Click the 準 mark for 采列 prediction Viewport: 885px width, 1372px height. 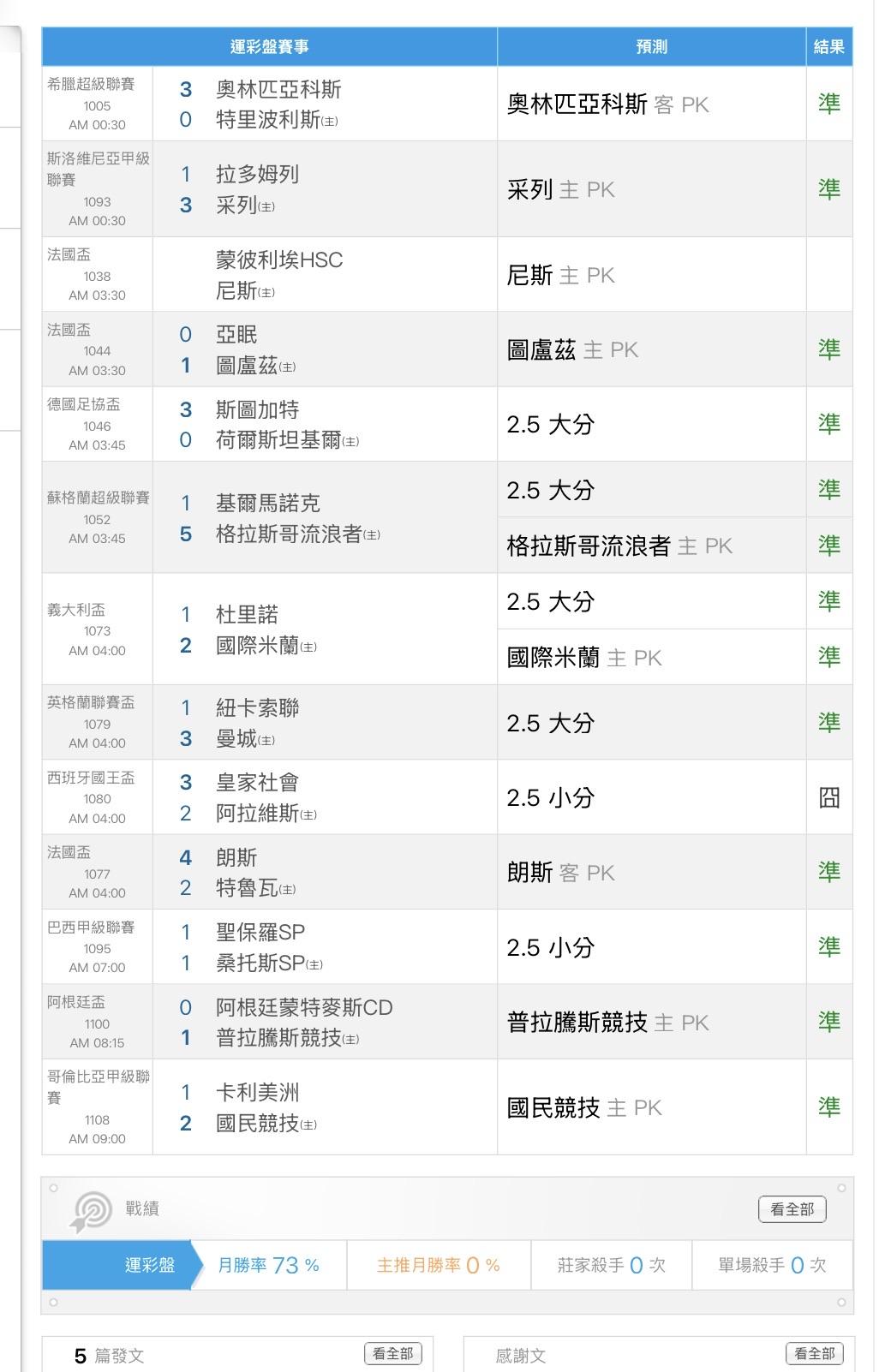[828, 189]
